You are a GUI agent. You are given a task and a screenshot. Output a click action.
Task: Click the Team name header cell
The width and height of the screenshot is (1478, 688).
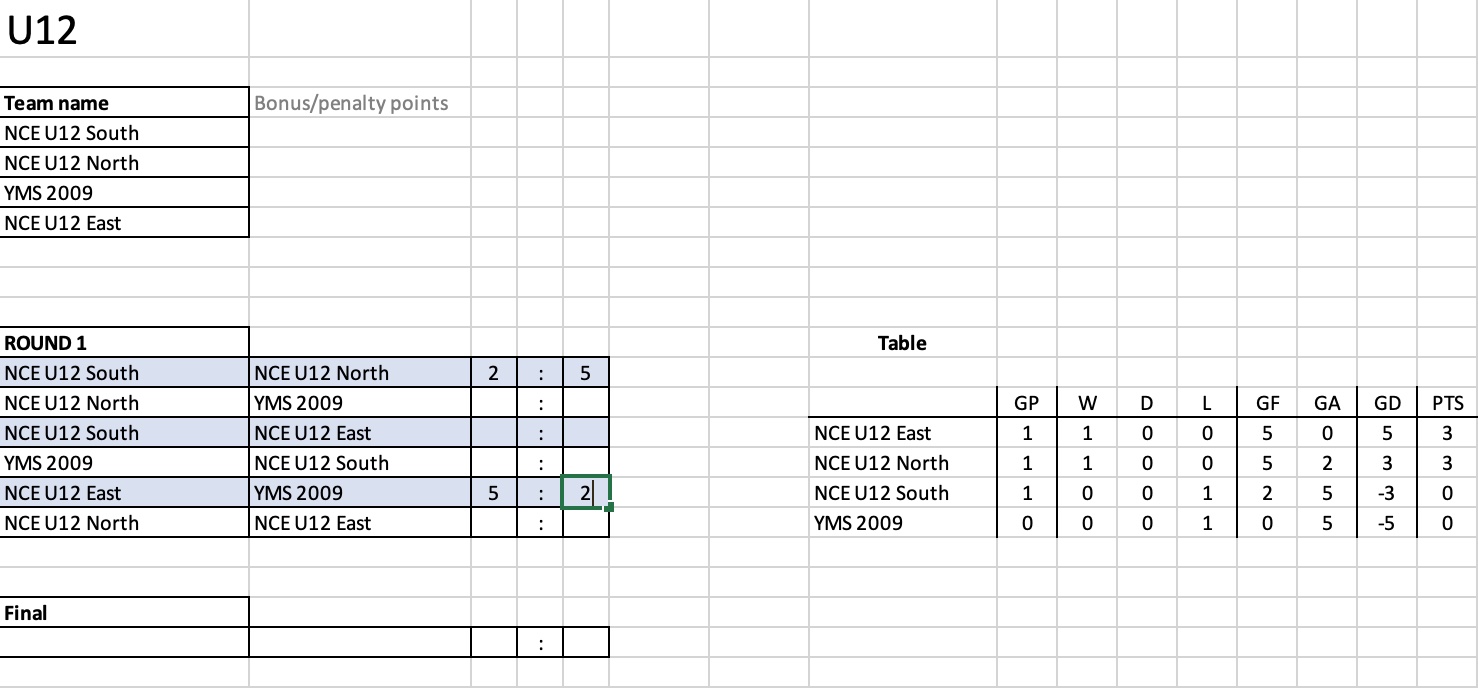(124, 103)
